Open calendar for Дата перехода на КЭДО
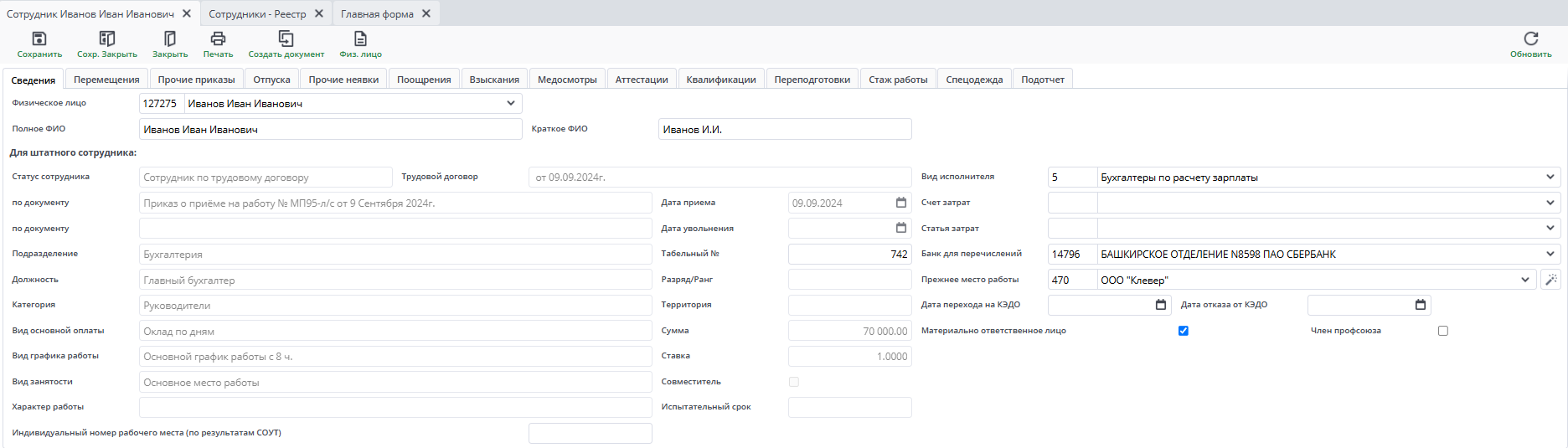 pyautogui.click(x=1161, y=305)
